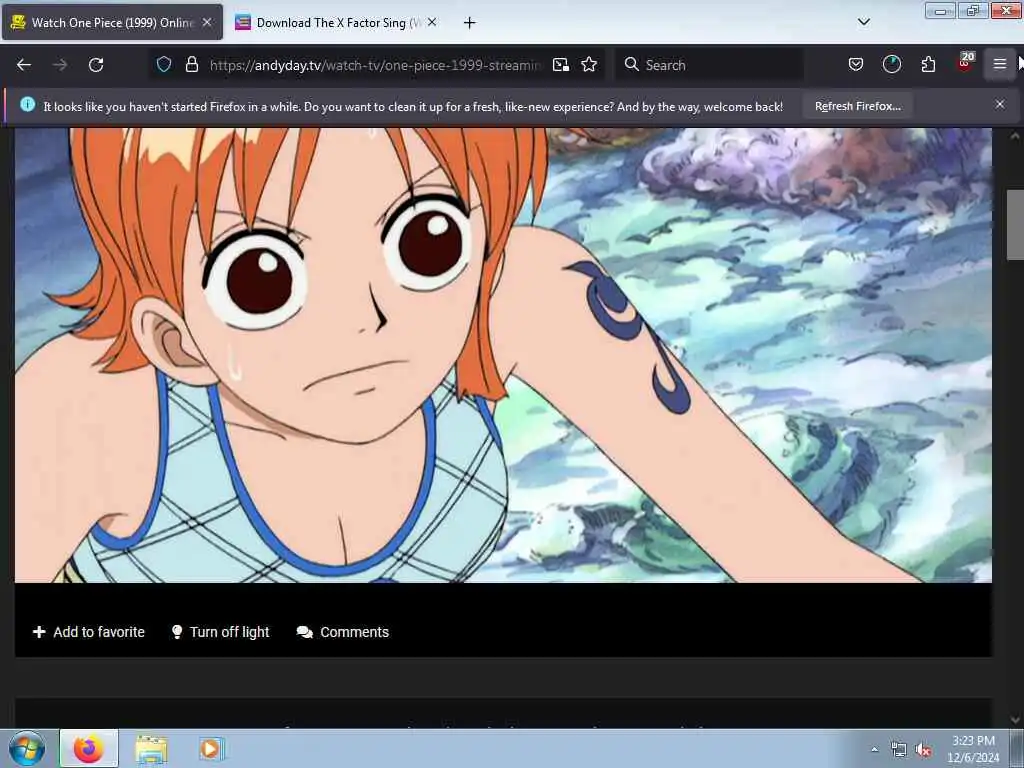Reload the current page

(96, 65)
